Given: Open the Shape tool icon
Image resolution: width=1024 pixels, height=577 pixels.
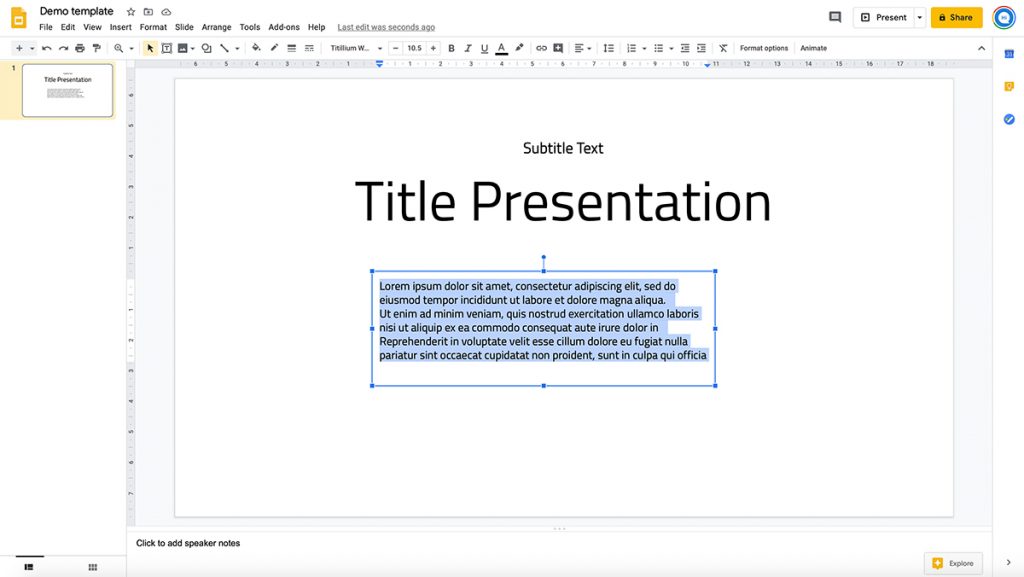Looking at the screenshot, I should 206,48.
